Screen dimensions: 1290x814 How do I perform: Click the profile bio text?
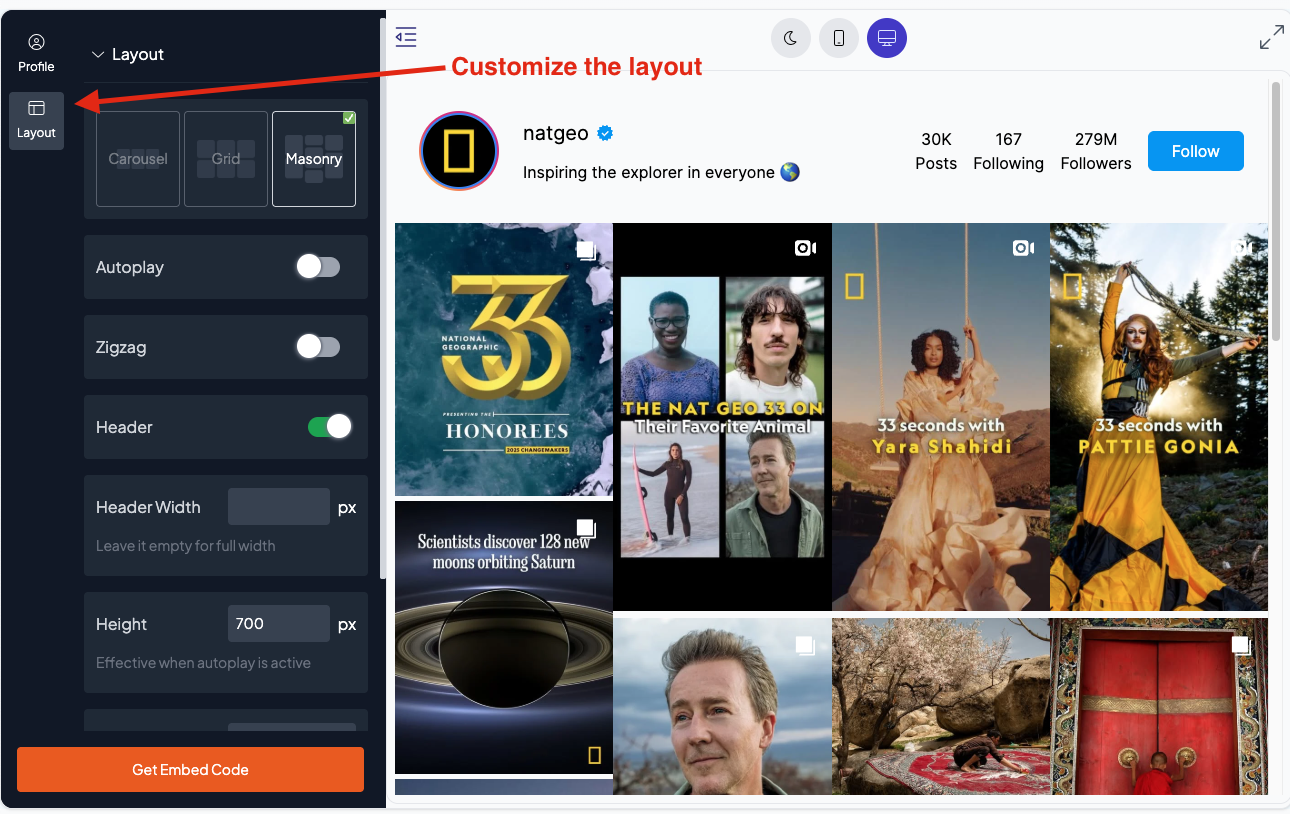coord(661,173)
